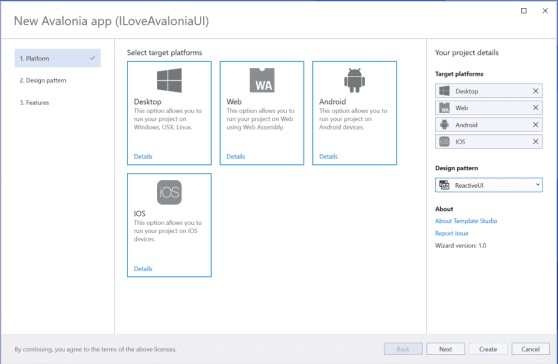Click the Android card title text
The image size is (558, 364).
[x=332, y=102]
